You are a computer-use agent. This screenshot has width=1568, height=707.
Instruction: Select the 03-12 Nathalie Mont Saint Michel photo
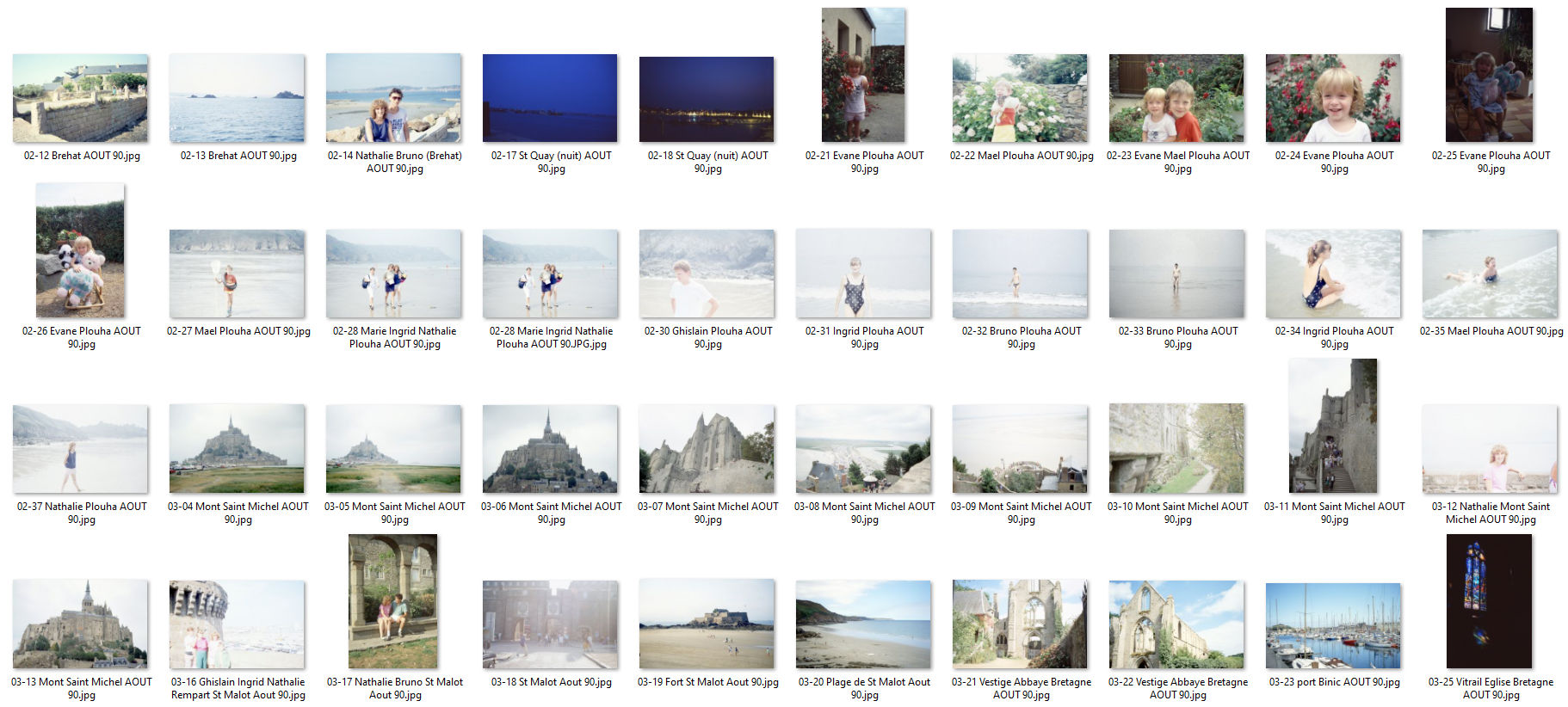pos(1490,448)
